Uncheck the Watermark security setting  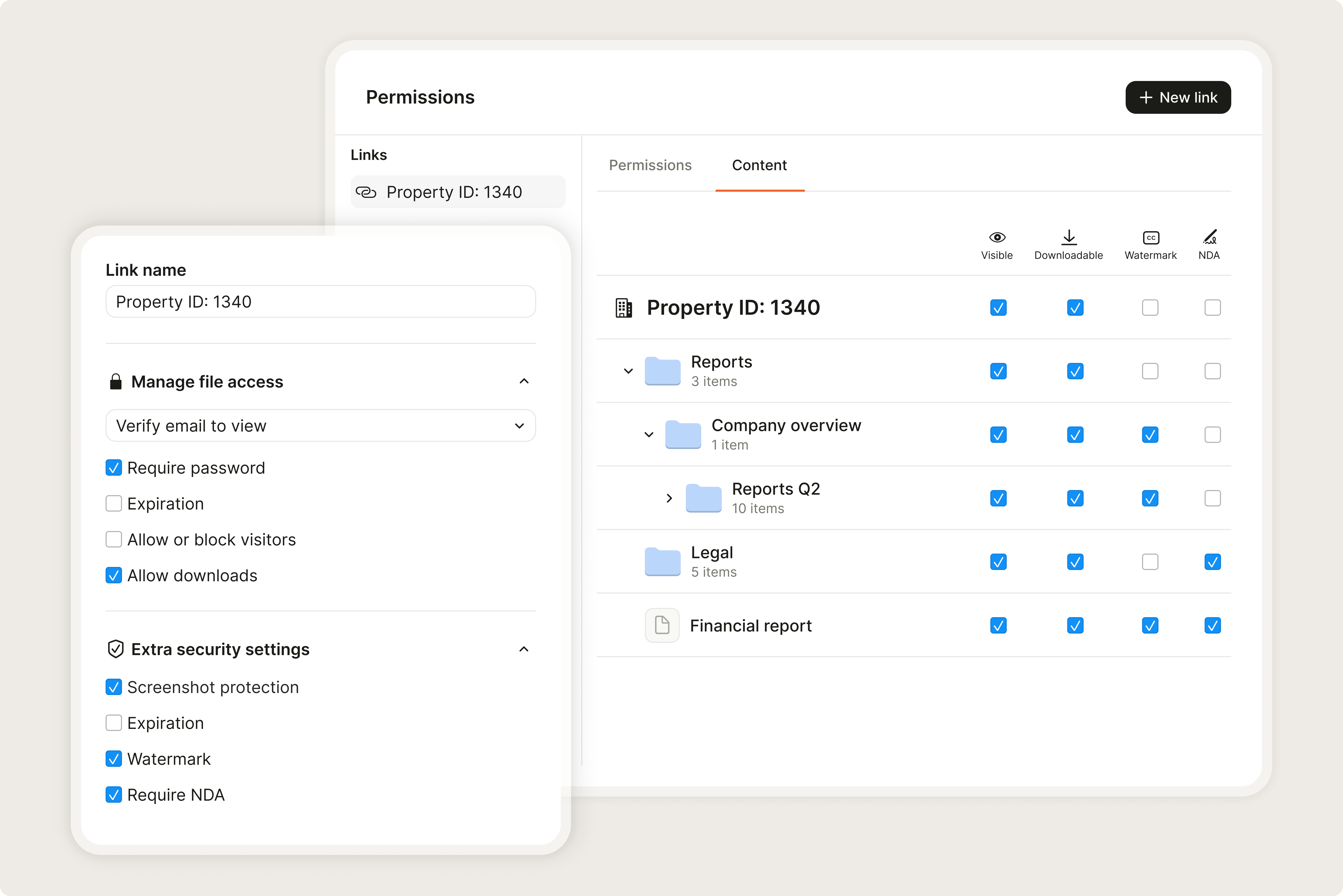(114, 759)
